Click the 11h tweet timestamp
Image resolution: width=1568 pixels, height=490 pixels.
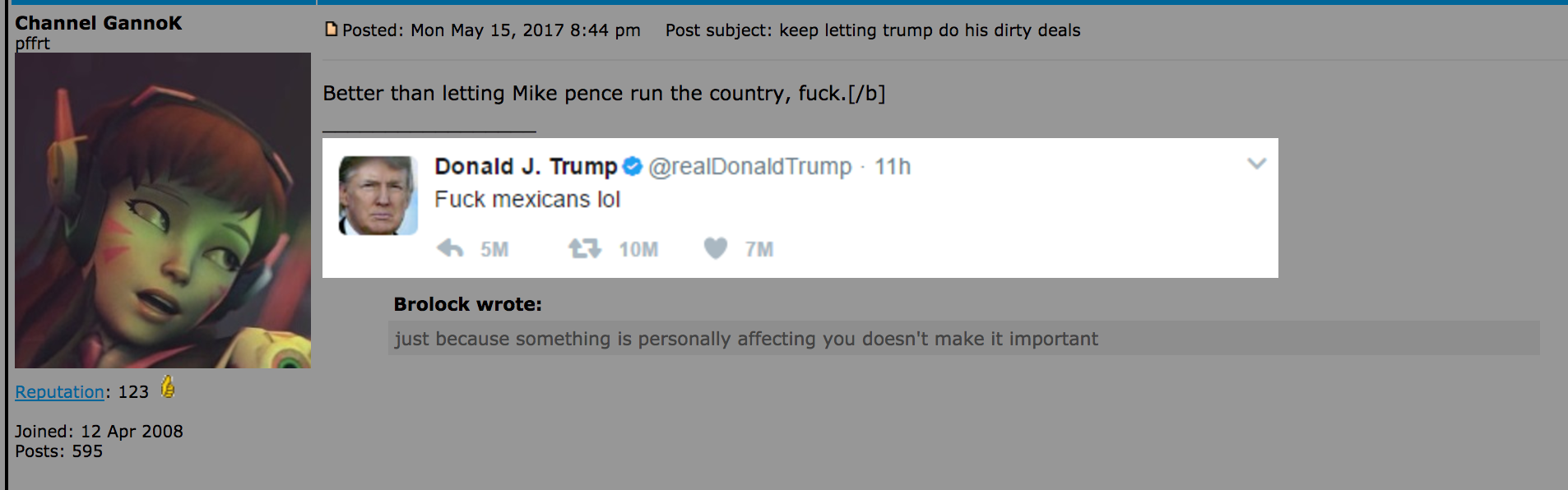click(894, 166)
